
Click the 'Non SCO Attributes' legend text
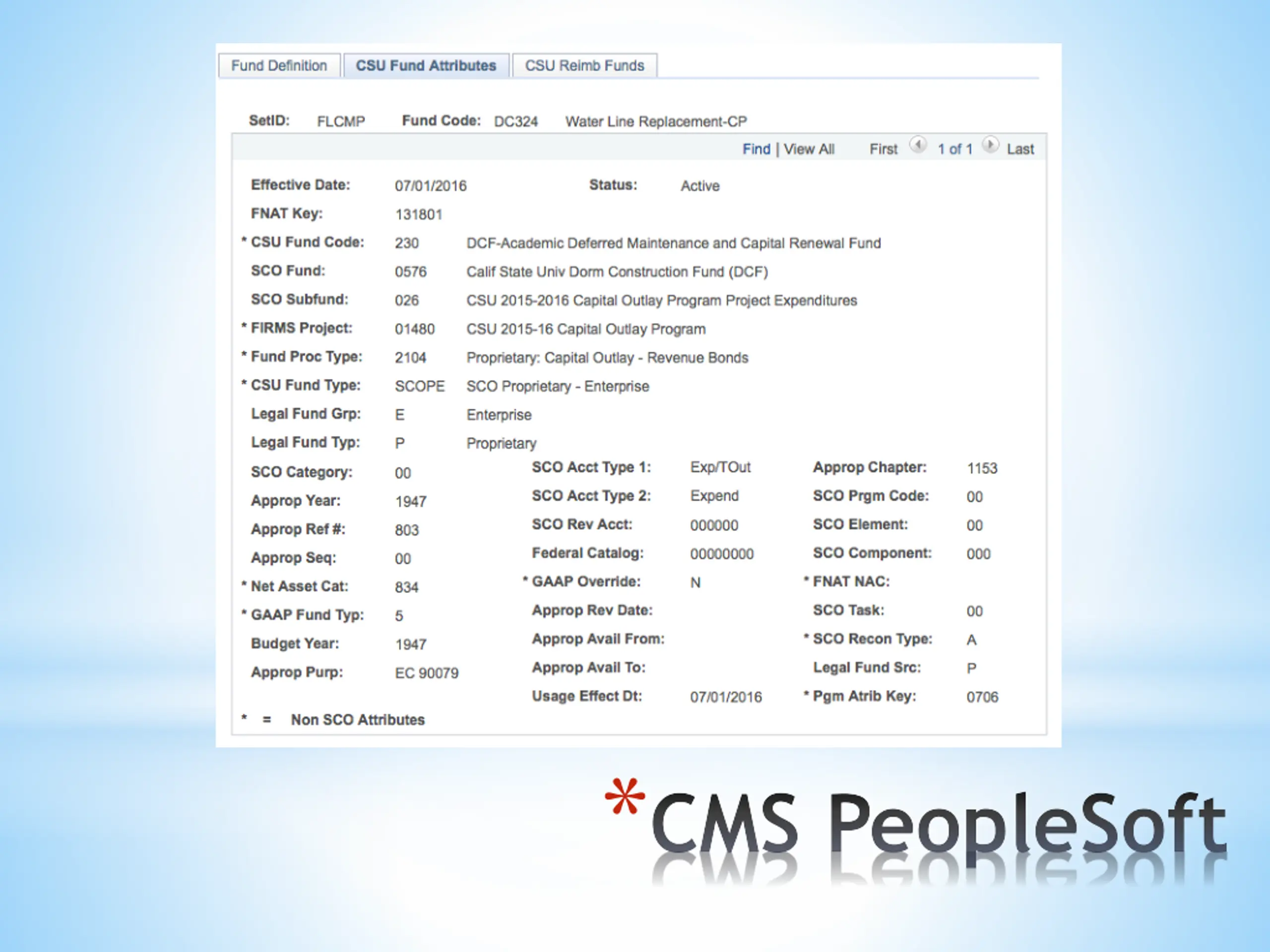pyautogui.click(x=358, y=720)
